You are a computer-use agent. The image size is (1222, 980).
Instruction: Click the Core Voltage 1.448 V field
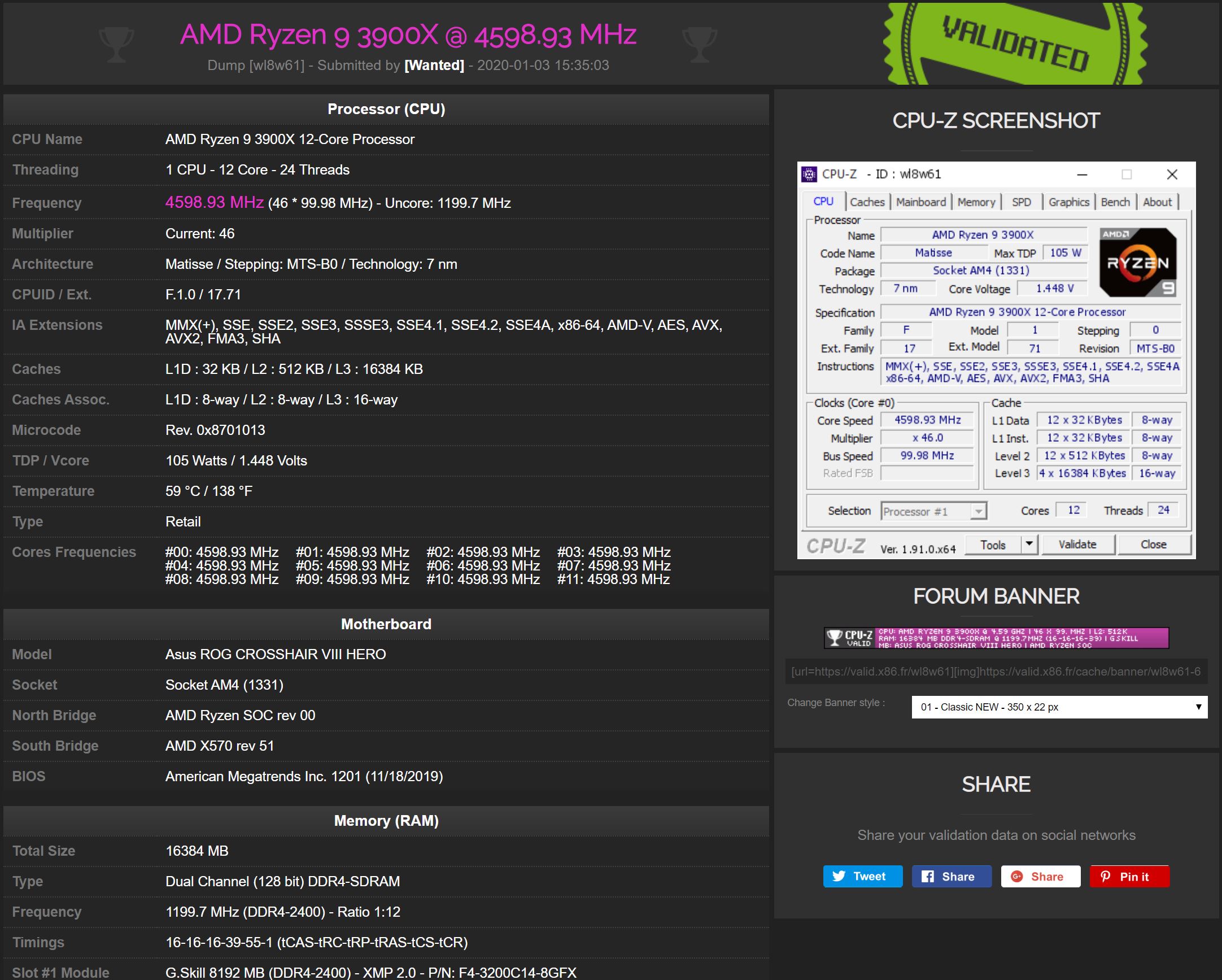coord(1053,289)
